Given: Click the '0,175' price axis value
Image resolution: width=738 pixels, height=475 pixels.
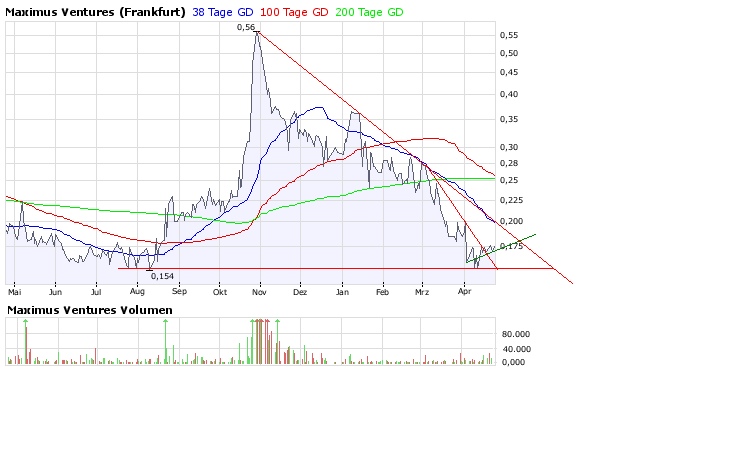Looking at the screenshot, I should (x=512, y=246).
